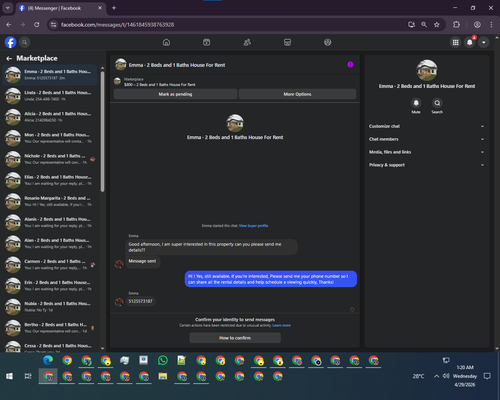Open the account dropdown arrow
This screenshot has width=500, height=400.
[x=484, y=42]
